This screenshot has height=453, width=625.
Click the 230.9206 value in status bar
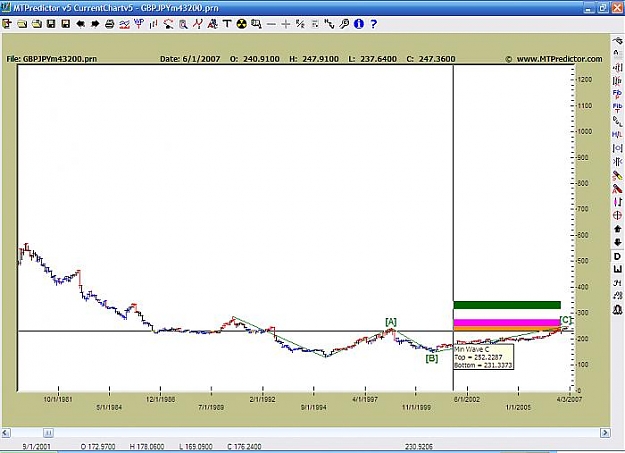(x=419, y=447)
